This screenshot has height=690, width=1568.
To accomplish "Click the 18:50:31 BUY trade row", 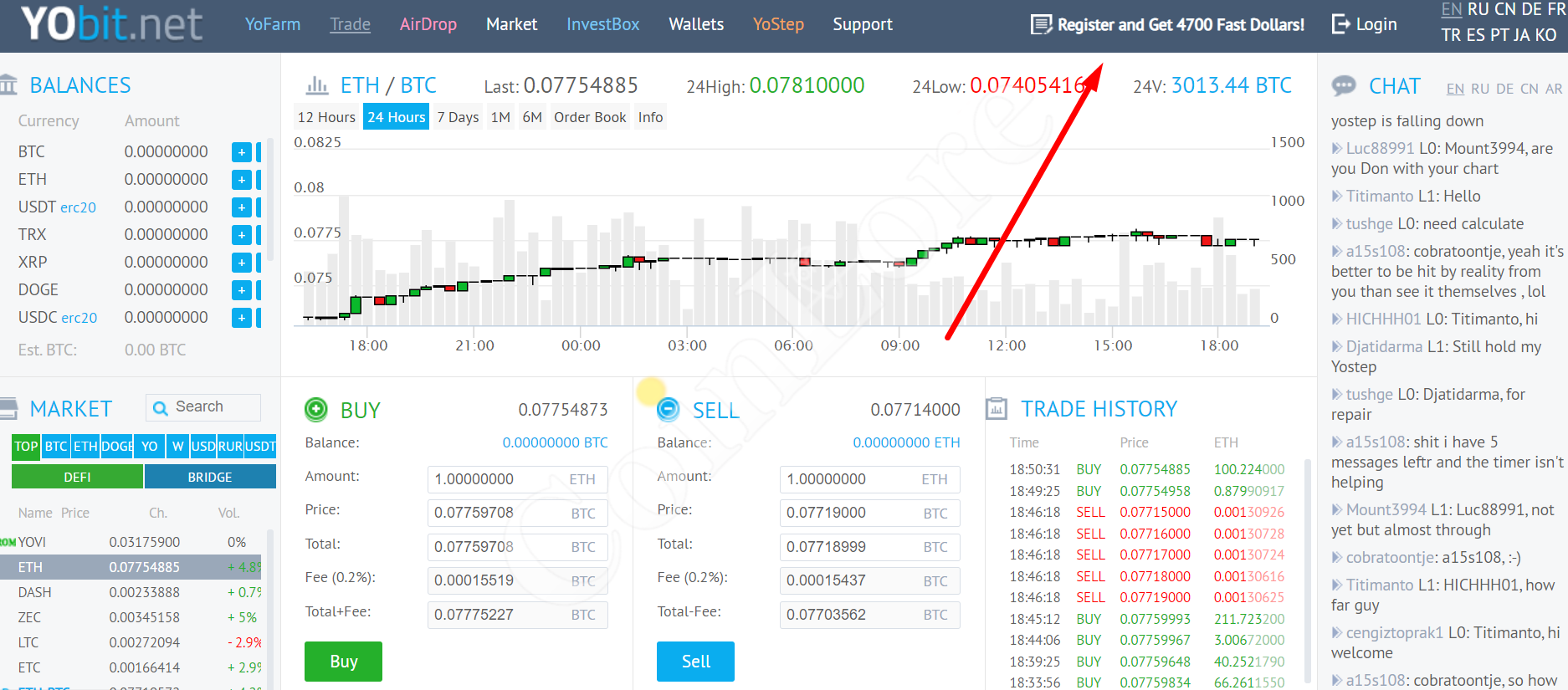I will 1146,469.
